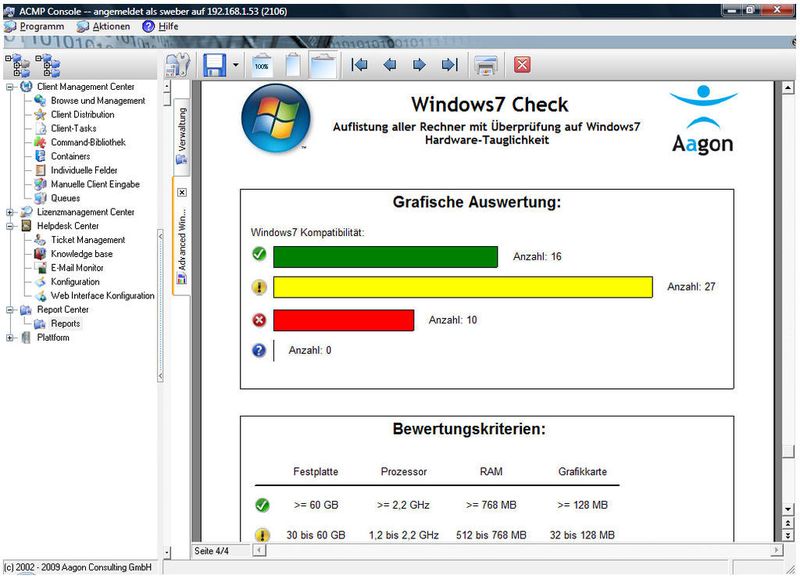
Task: Open Knowledge base
Action: click(82, 254)
